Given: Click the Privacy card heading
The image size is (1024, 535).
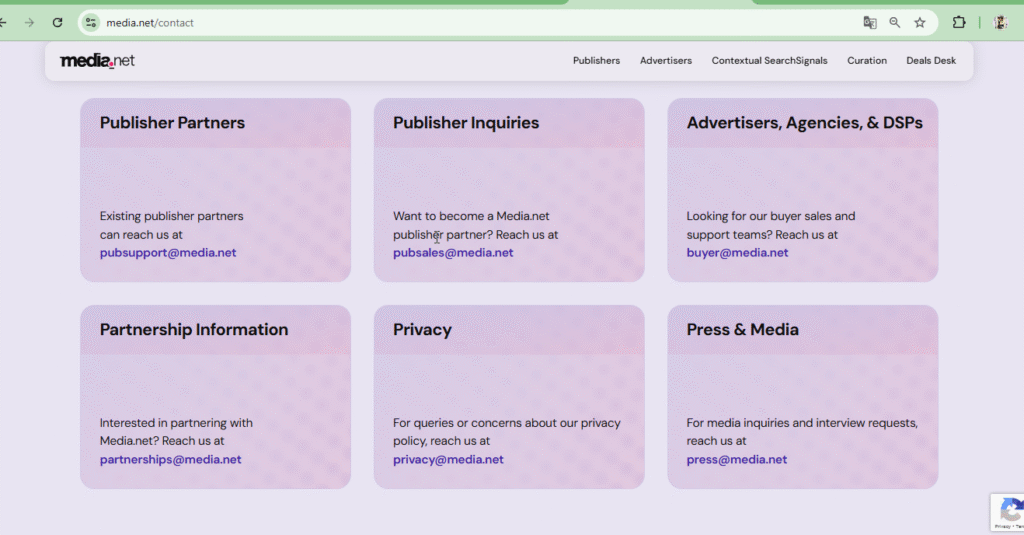Looking at the screenshot, I should [423, 329].
